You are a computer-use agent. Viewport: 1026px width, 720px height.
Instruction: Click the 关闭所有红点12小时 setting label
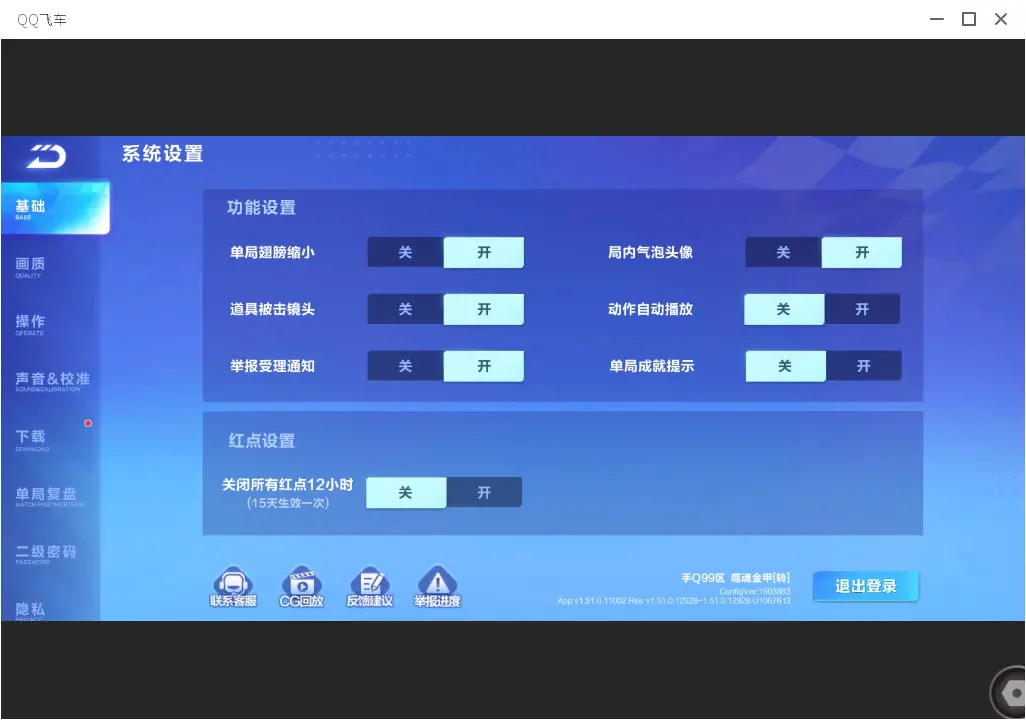pyautogui.click(x=287, y=485)
